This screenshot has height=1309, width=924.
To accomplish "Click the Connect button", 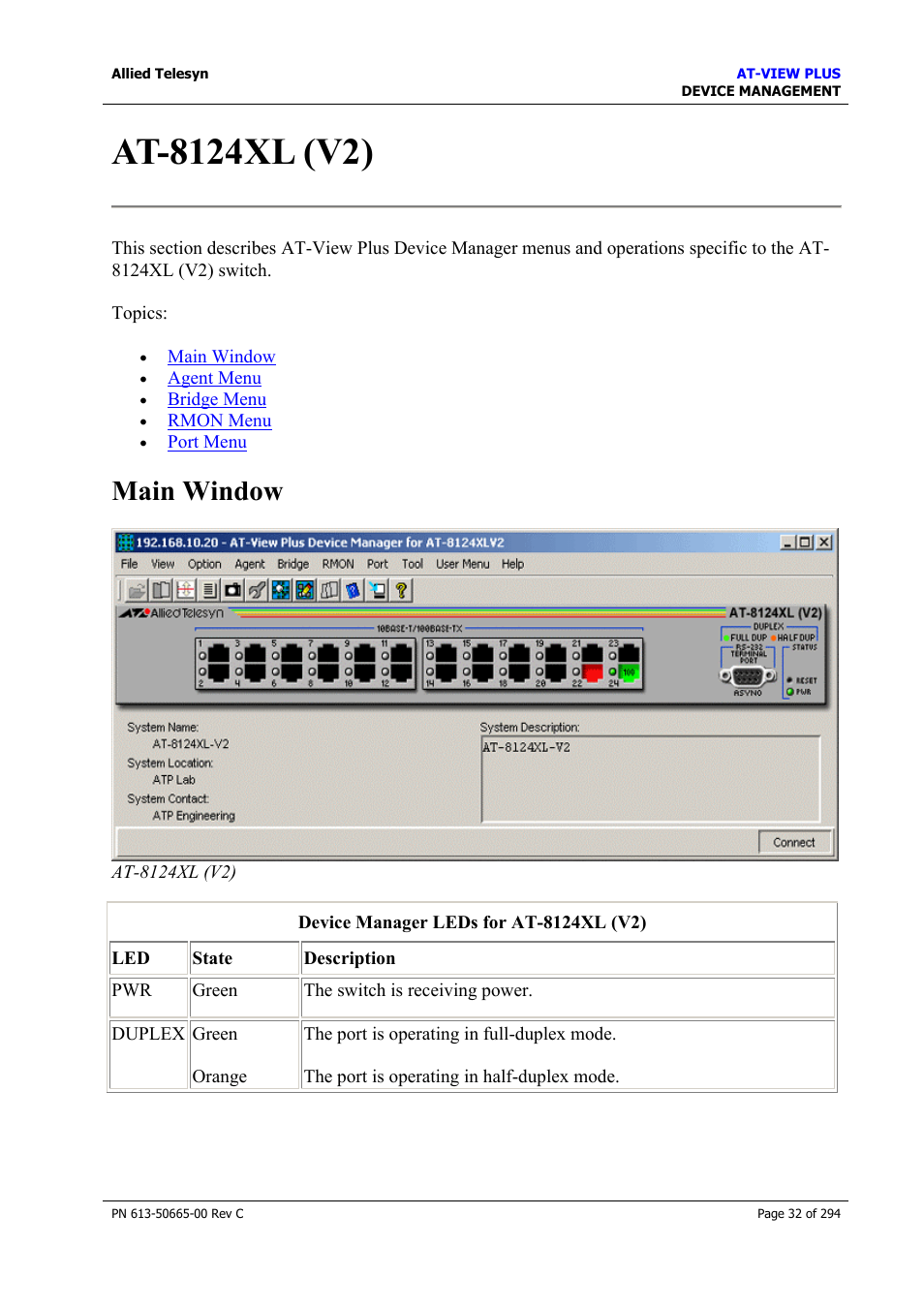I will pos(794,842).
